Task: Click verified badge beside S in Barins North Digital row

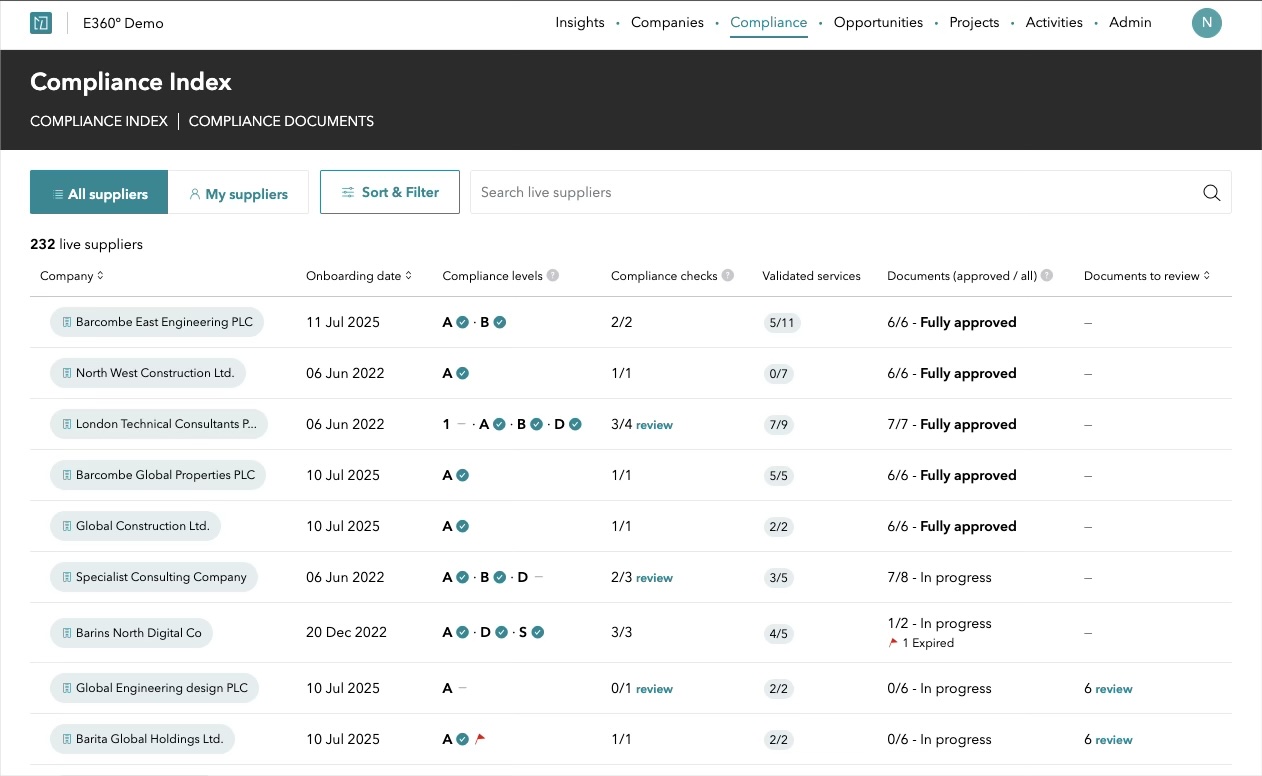Action: (538, 632)
